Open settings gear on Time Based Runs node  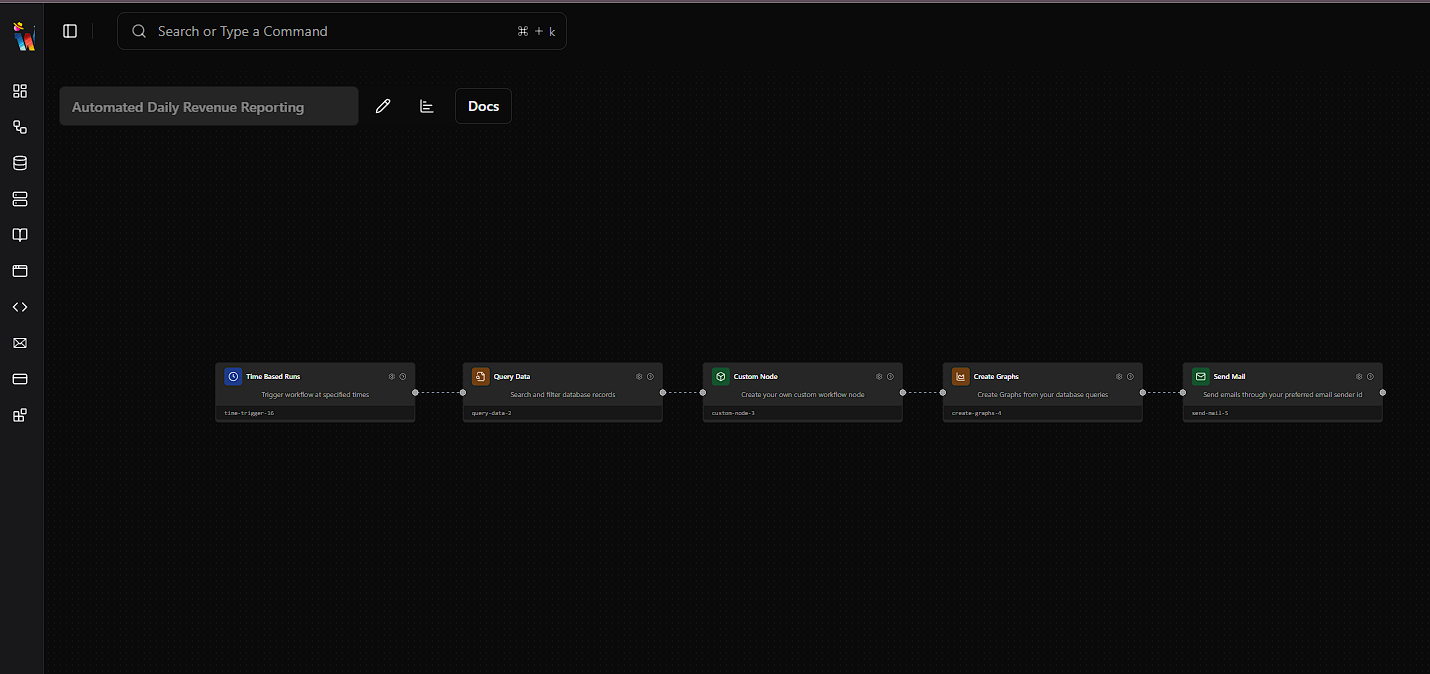[392, 377]
